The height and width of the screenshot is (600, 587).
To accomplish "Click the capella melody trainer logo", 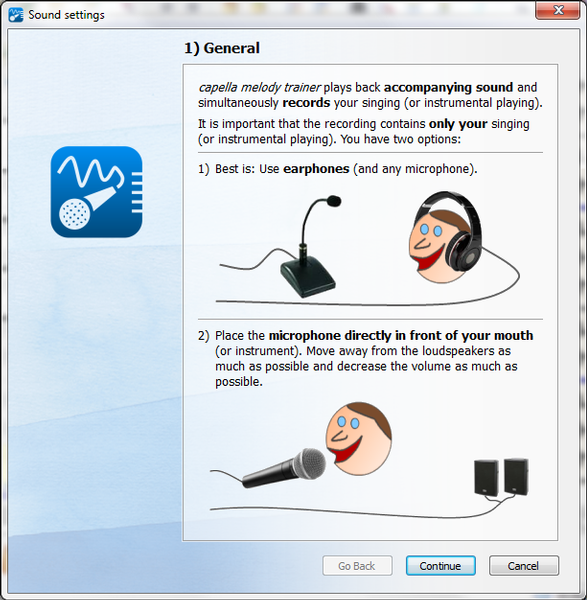I will click(x=96, y=192).
